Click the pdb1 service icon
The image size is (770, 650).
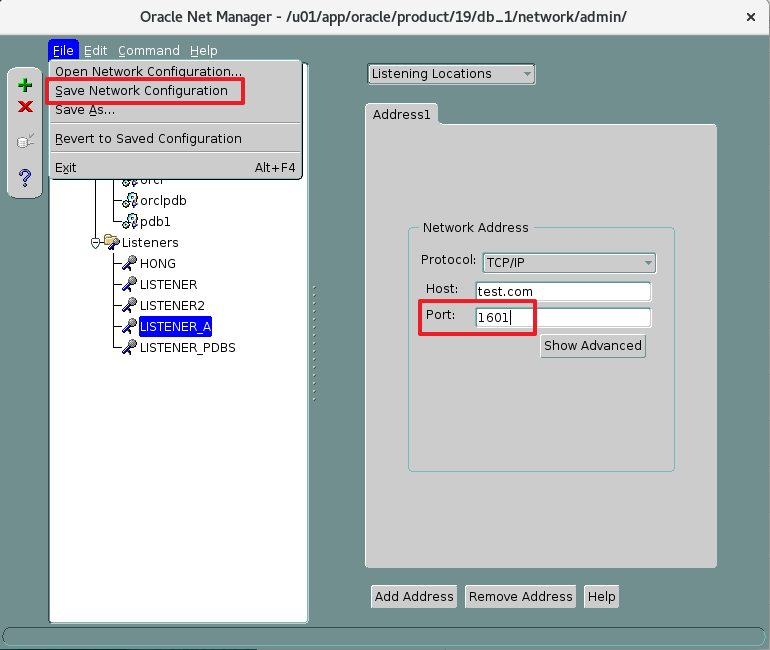130,221
